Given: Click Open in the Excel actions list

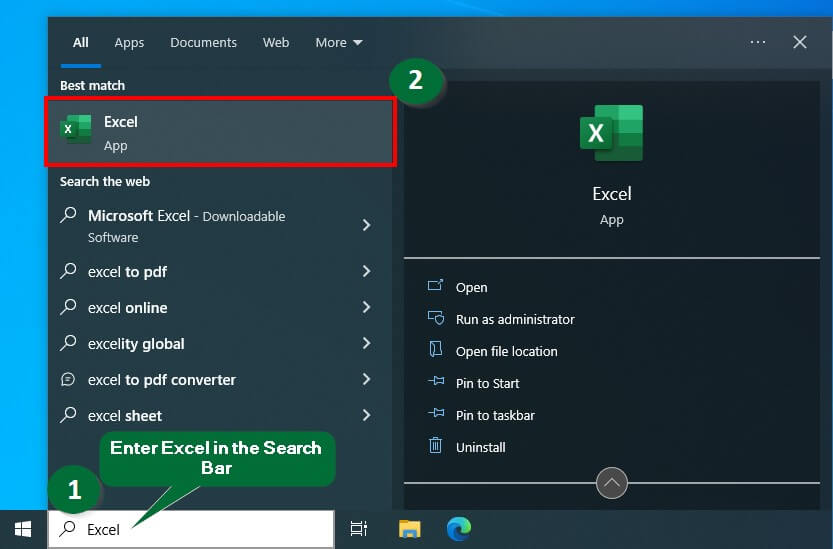Looking at the screenshot, I should point(471,288).
